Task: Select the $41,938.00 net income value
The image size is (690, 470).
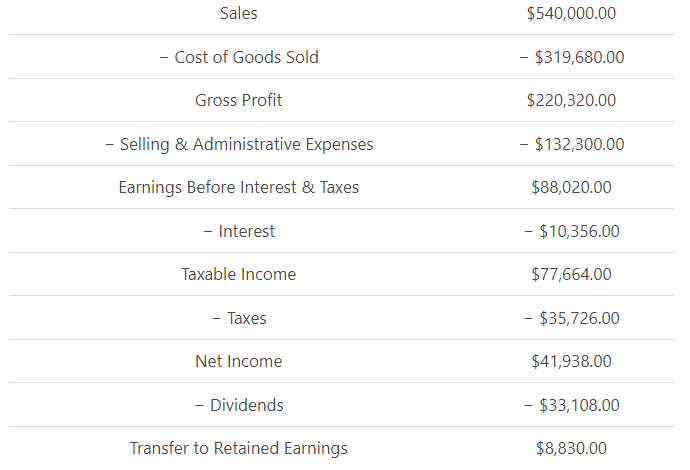Action: point(571,361)
